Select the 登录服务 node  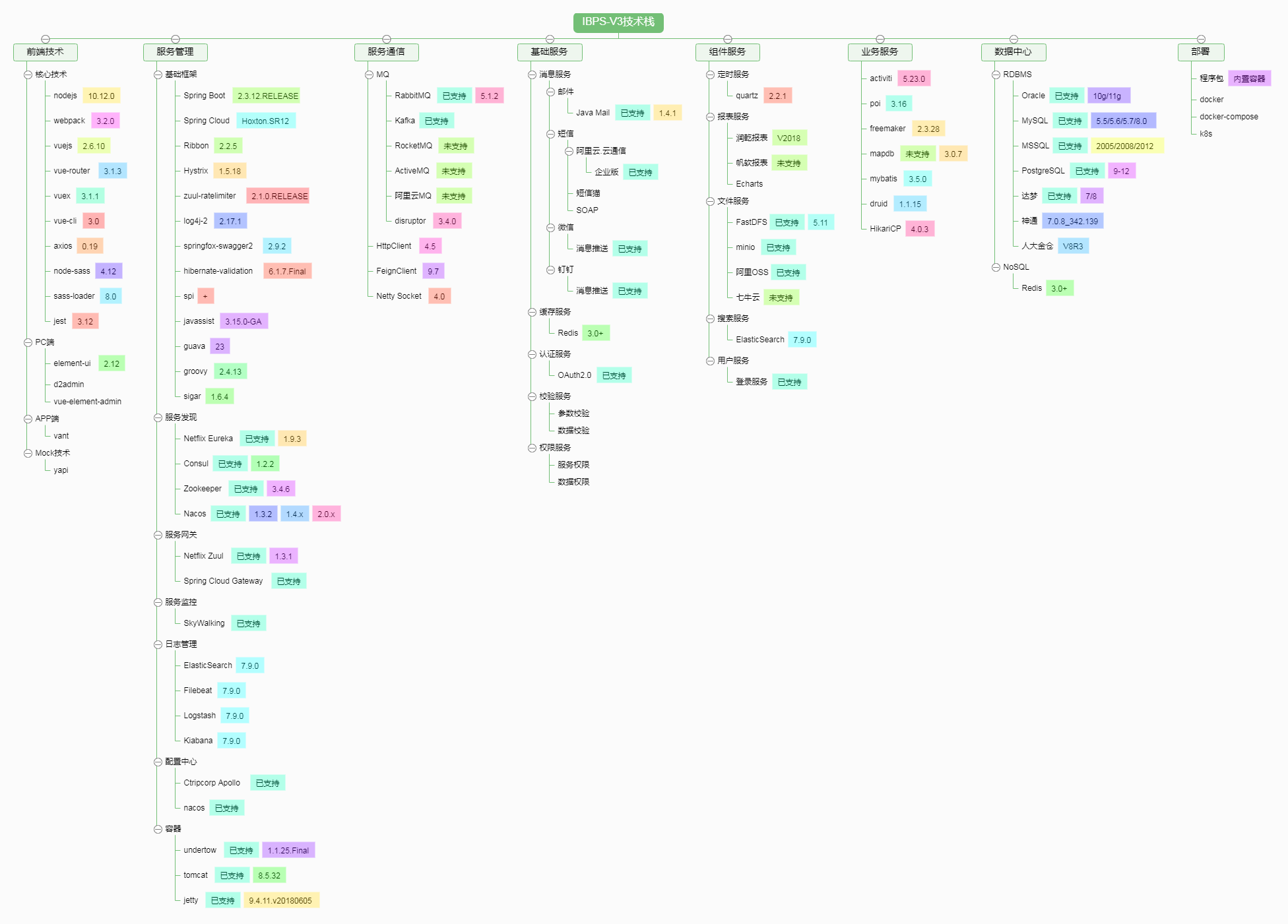coord(752,382)
